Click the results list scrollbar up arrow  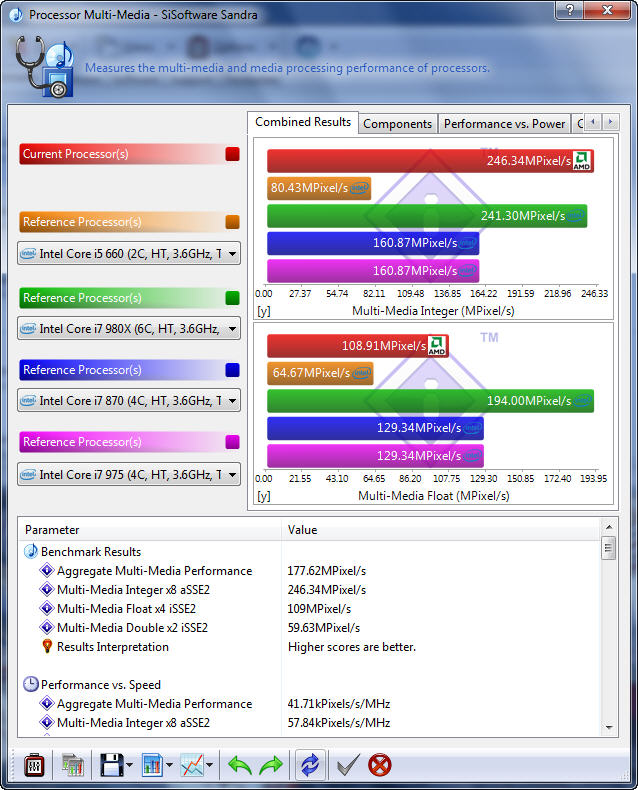[x=609, y=526]
